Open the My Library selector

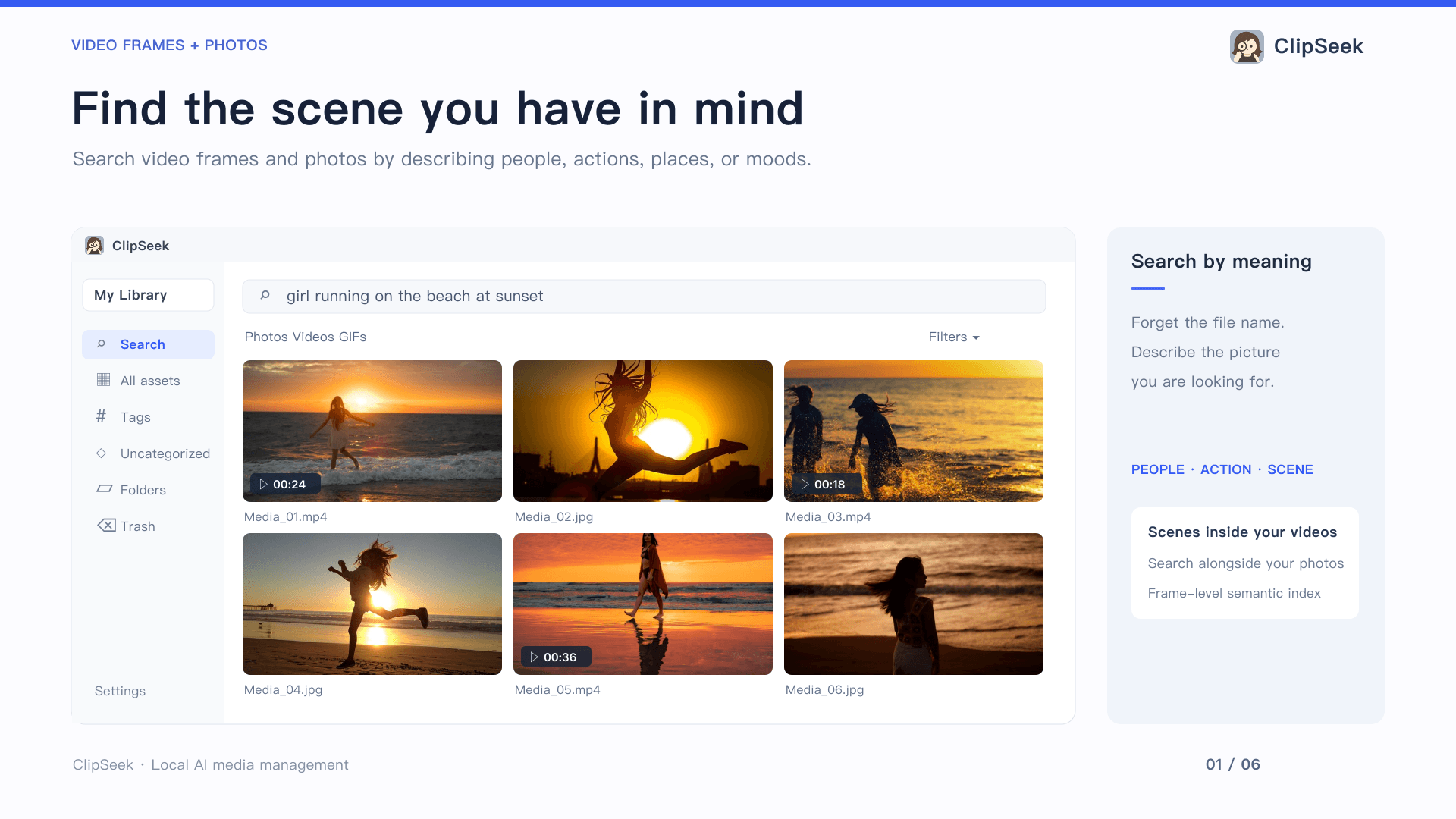coord(148,295)
